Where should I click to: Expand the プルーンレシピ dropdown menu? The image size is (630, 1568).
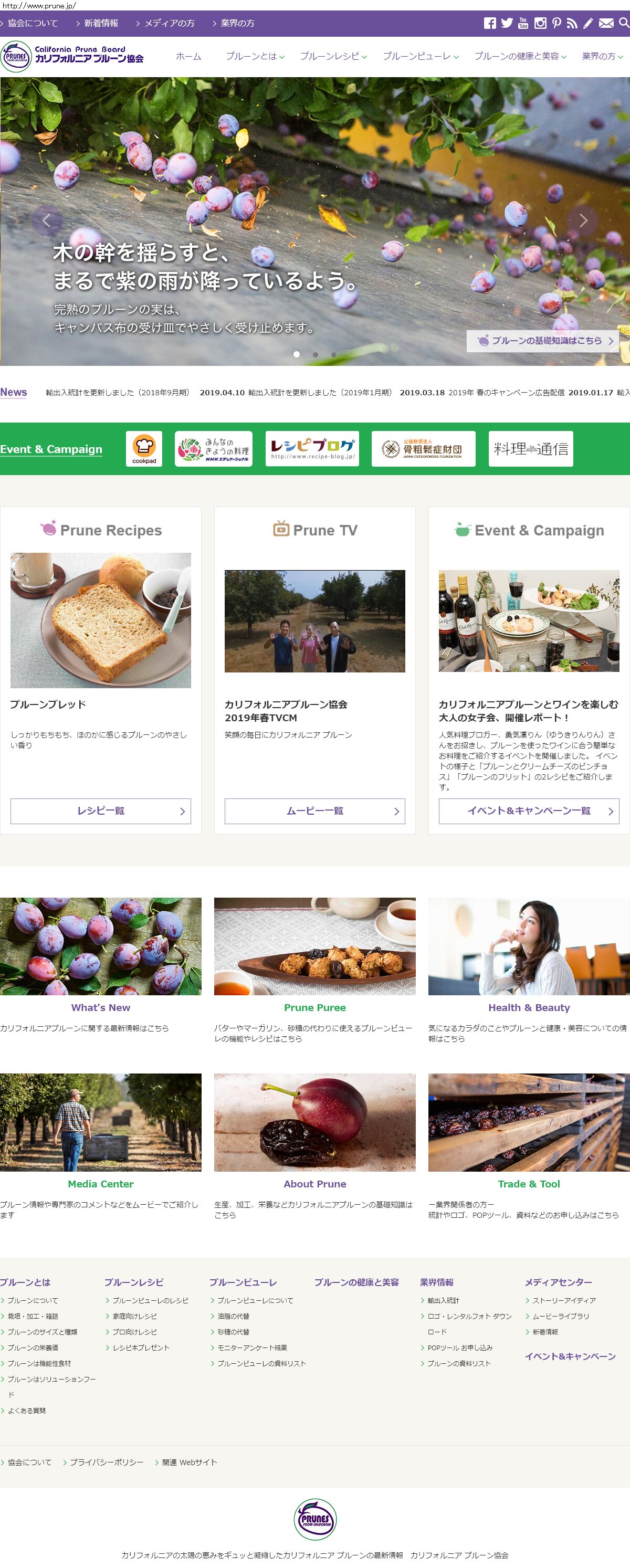[x=333, y=56]
